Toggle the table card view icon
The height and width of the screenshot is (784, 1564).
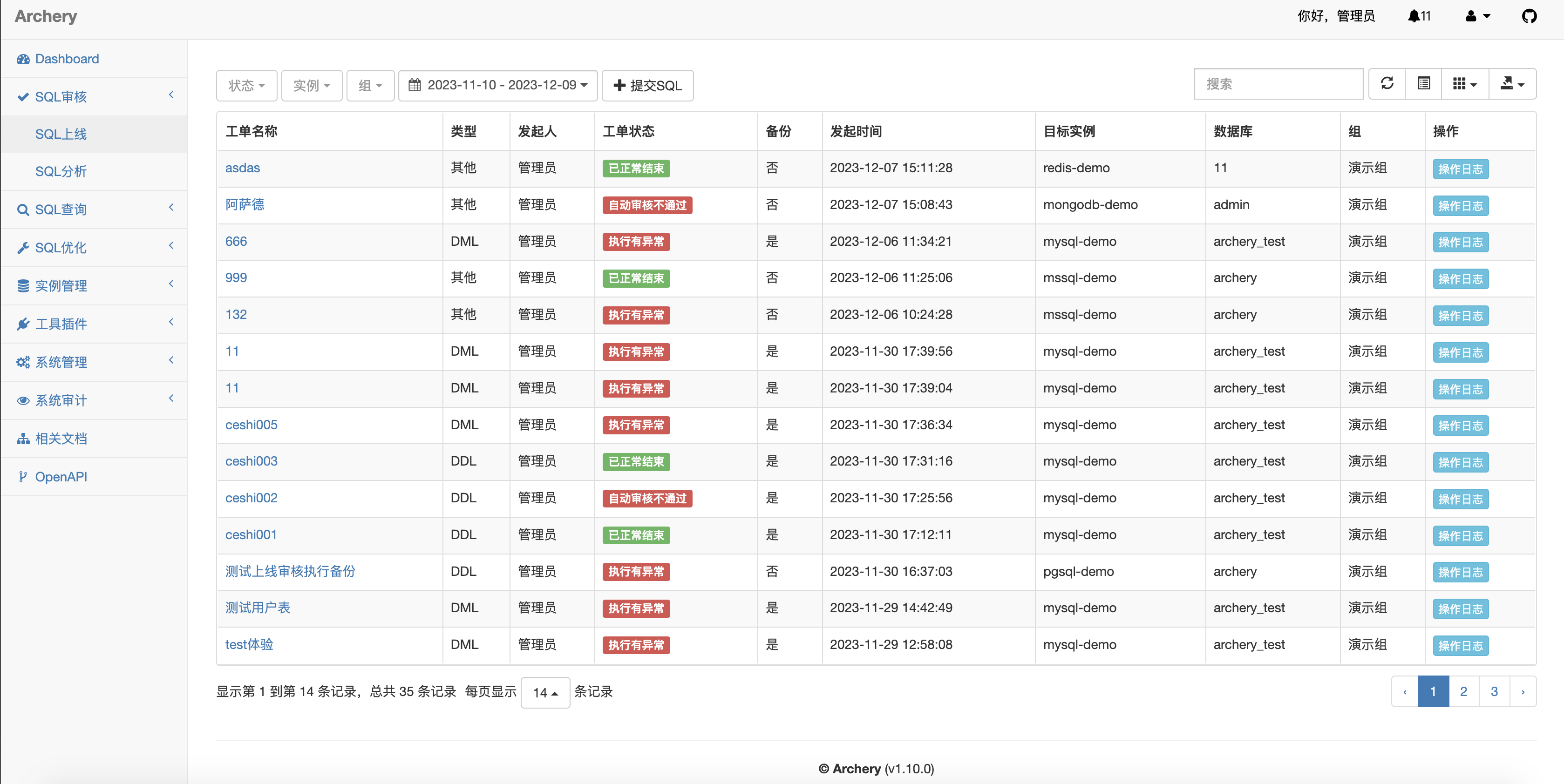click(1423, 84)
